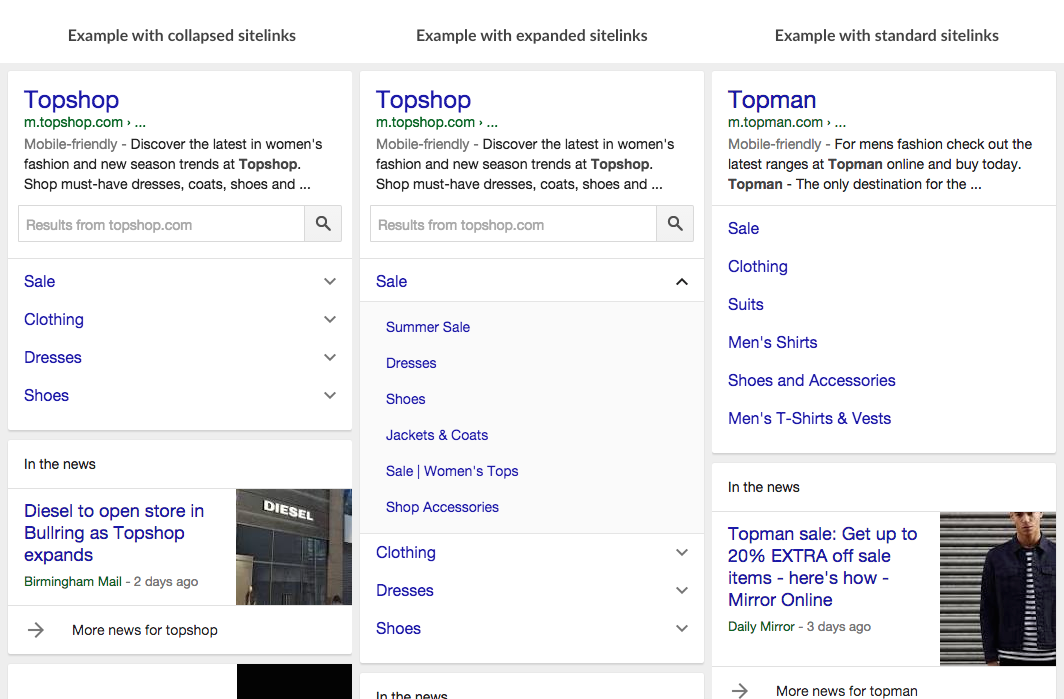Viewport: 1064px width, 699px height.
Task: Click search magnifier icon in expanded sitelinks example
Action: (675, 224)
